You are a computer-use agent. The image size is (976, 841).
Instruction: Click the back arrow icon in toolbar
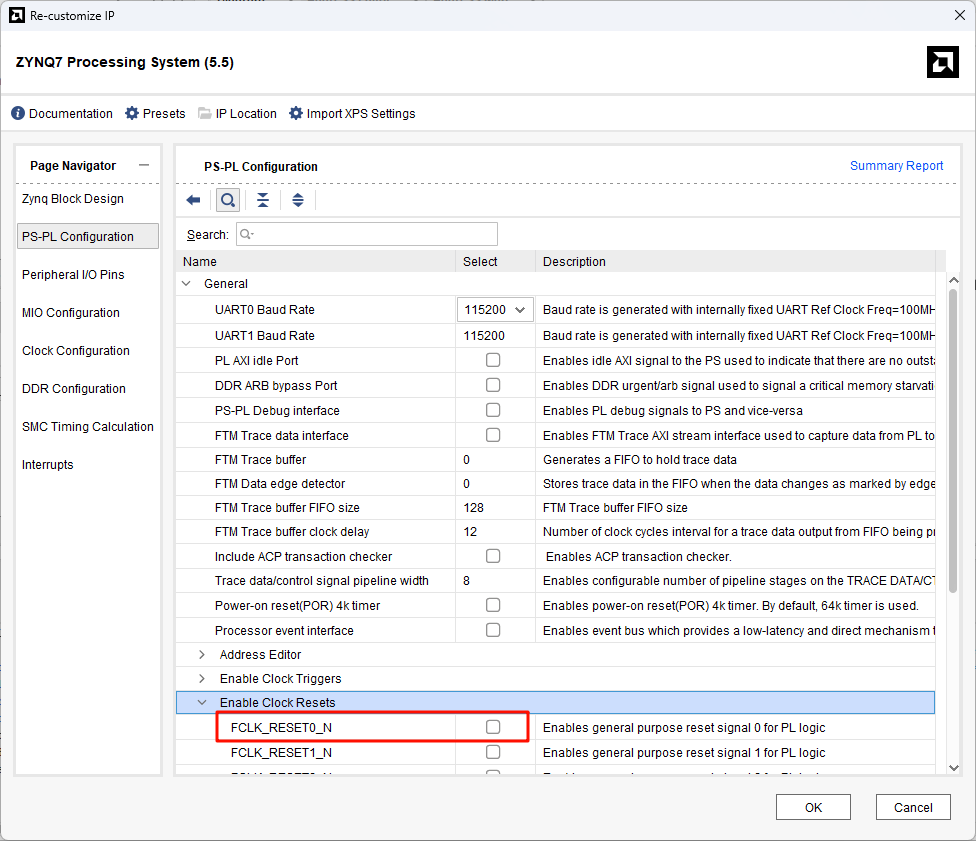194,200
